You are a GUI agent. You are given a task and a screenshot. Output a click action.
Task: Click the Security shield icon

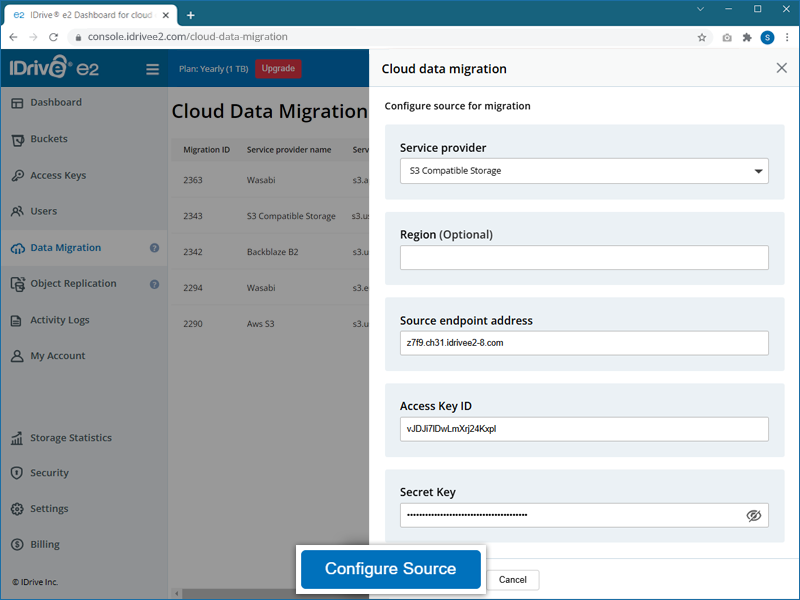(17, 473)
